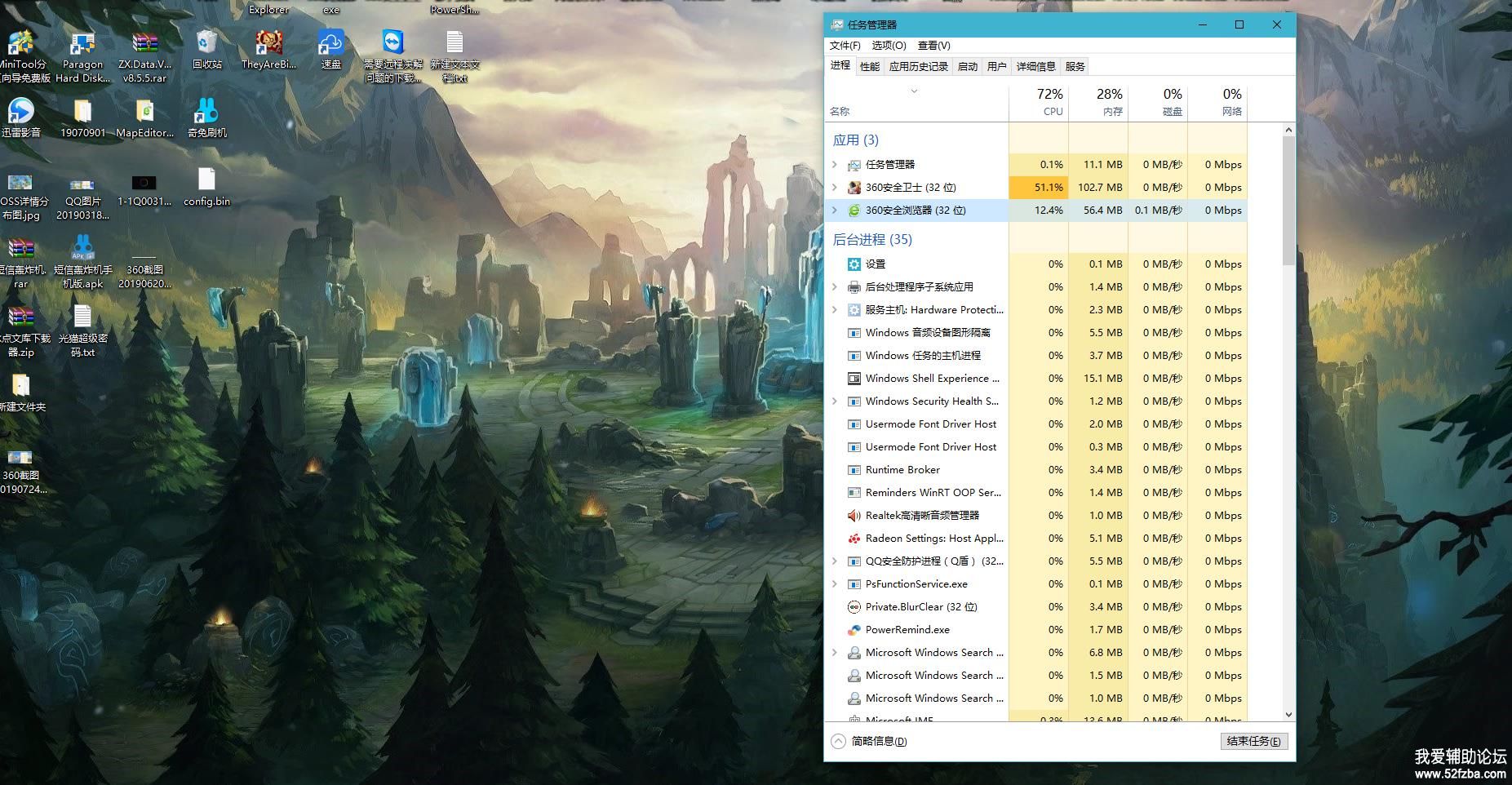Click the process list vertical scrollbar thumb
This screenshot has height=785, width=1512.
1288,200
